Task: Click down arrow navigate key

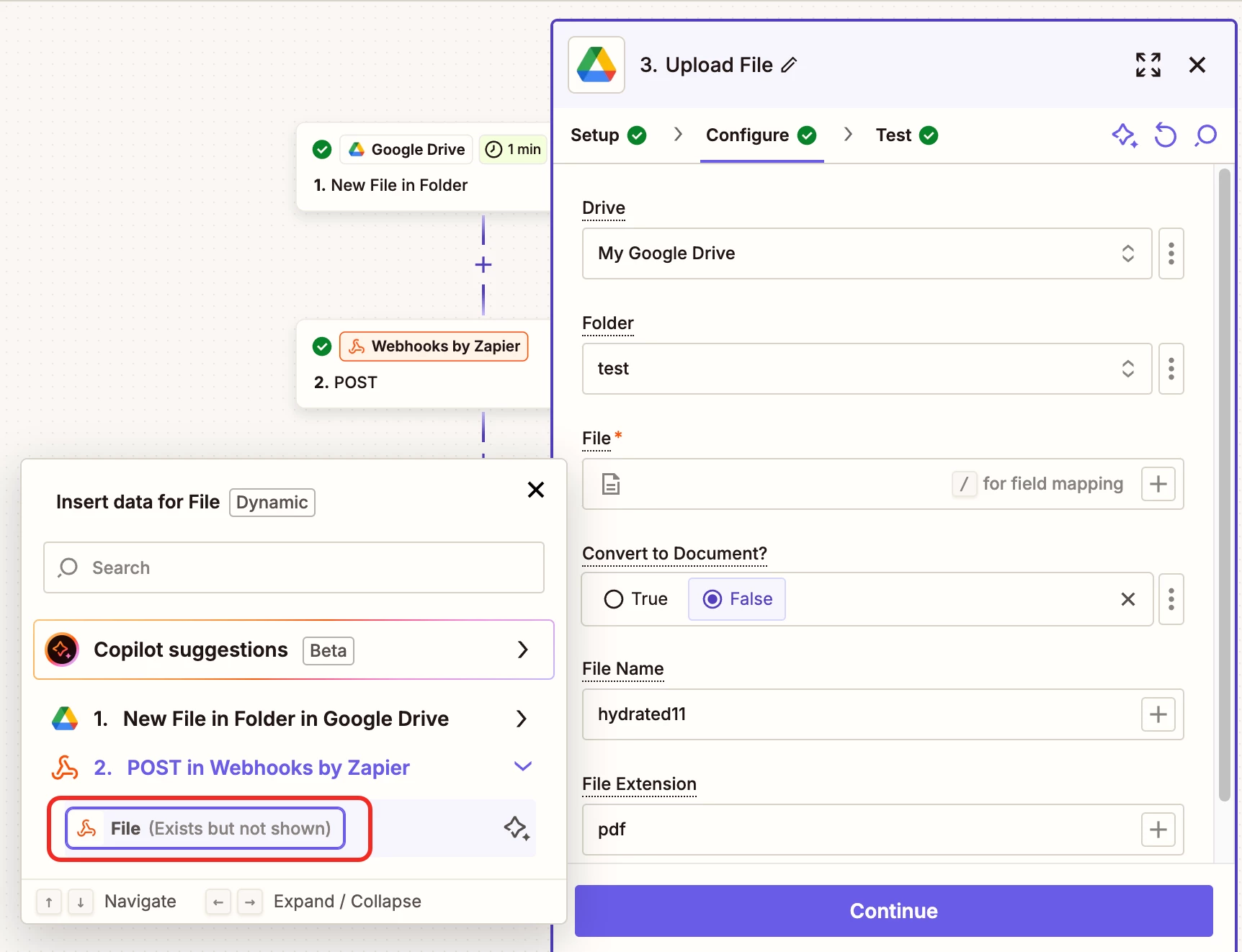Action: coord(81,902)
